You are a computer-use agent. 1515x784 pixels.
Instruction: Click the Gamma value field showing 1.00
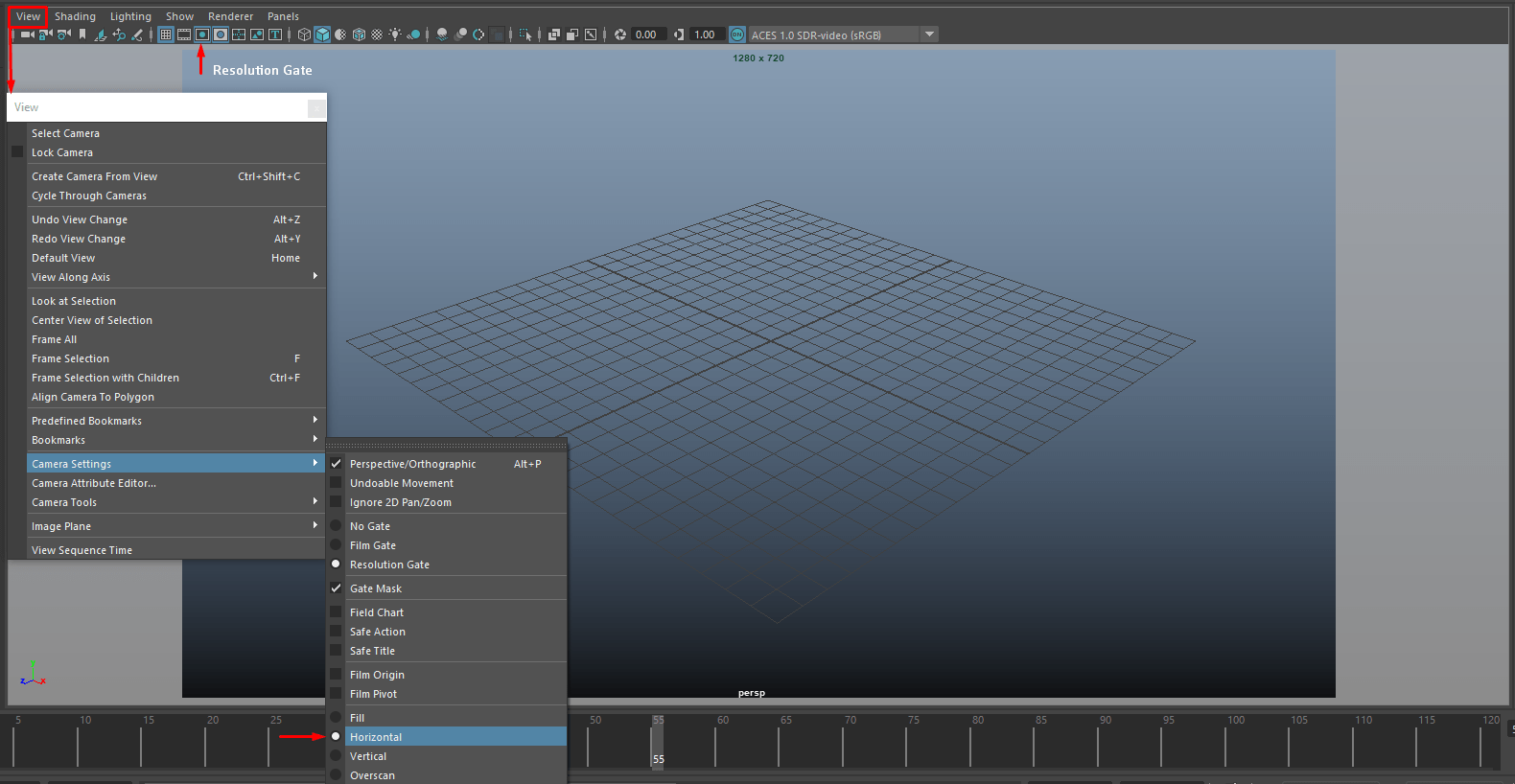coord(705,35)
